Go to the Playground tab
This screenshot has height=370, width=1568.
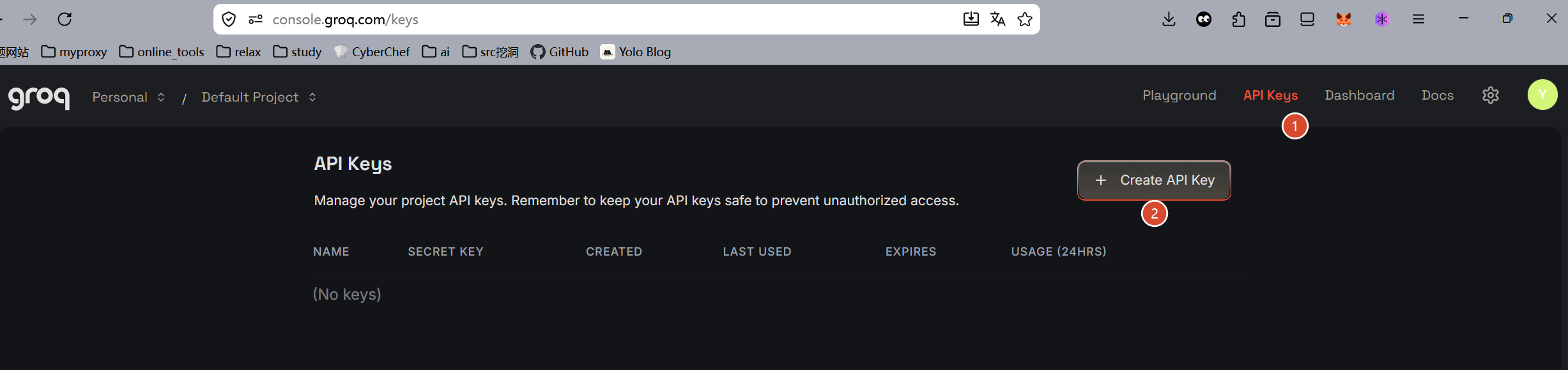click(x=1179, y=95)
